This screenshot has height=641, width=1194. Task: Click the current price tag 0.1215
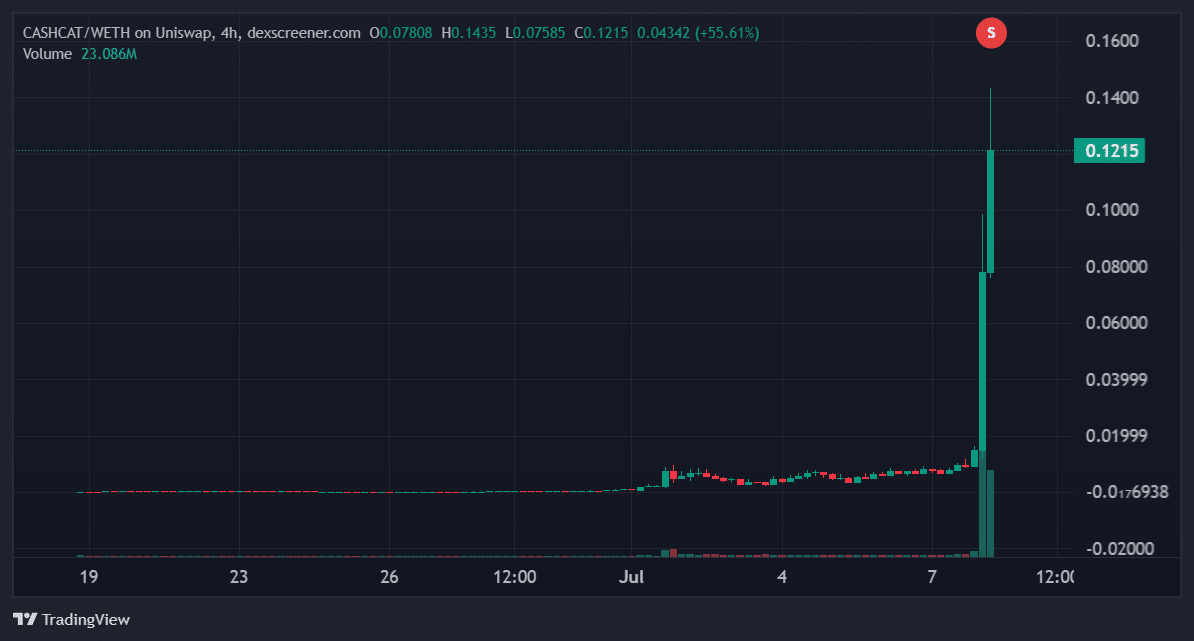(1109, 151)
